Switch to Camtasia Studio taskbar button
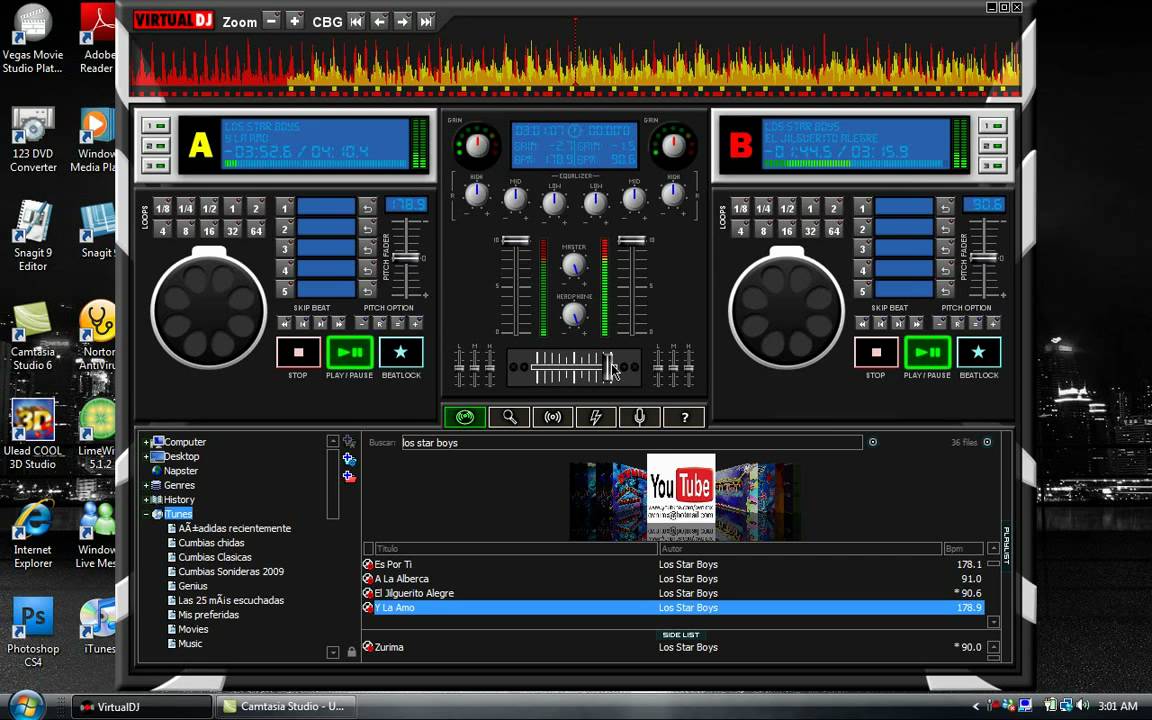This screenshot has height=720, width=1152. coord(287,707)
